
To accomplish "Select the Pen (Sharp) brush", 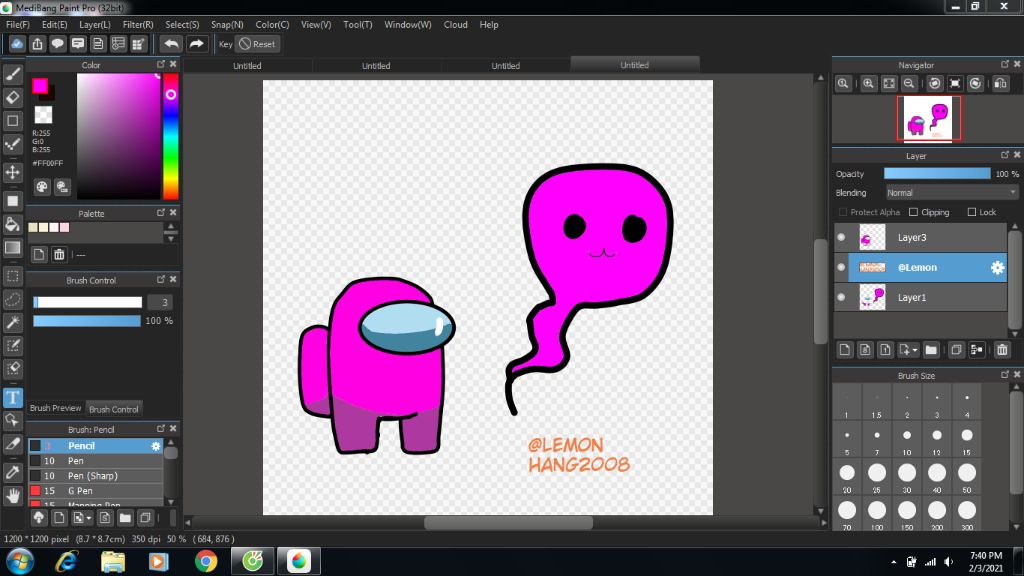I will (x=95, y=476).
